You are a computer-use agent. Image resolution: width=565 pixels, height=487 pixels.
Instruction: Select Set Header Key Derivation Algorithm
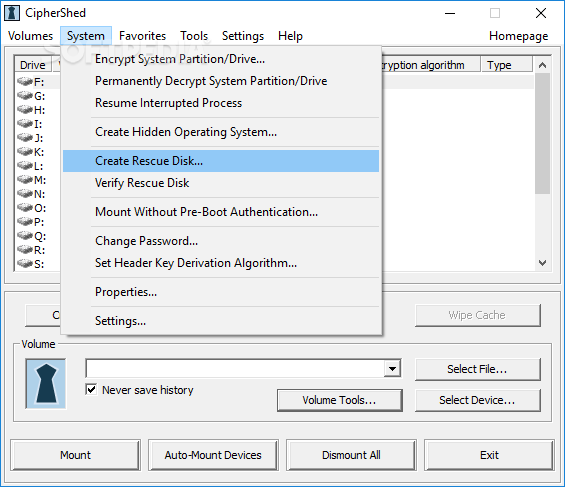[221, 263]
